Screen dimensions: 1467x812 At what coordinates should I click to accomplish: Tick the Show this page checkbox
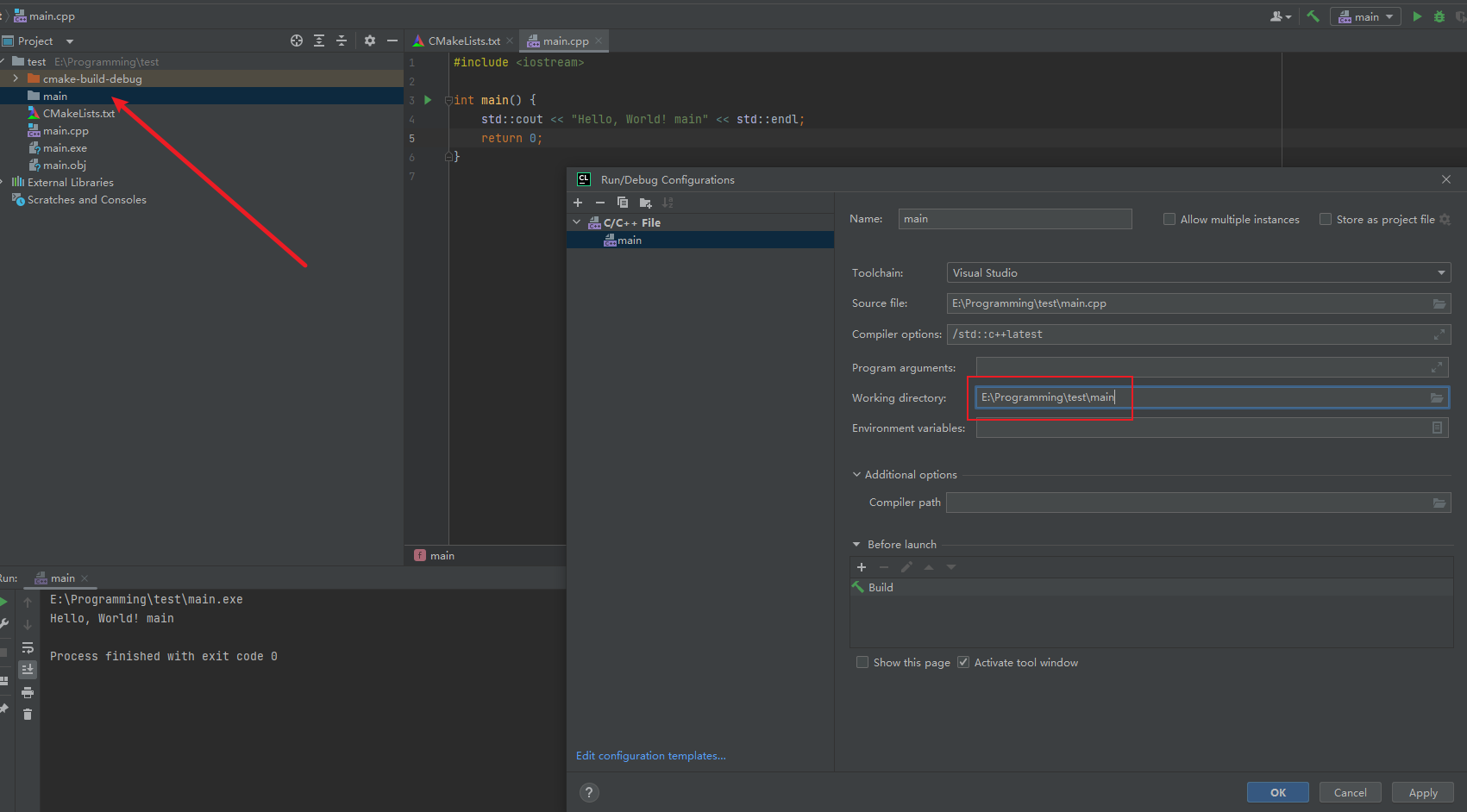pos(862,662)
